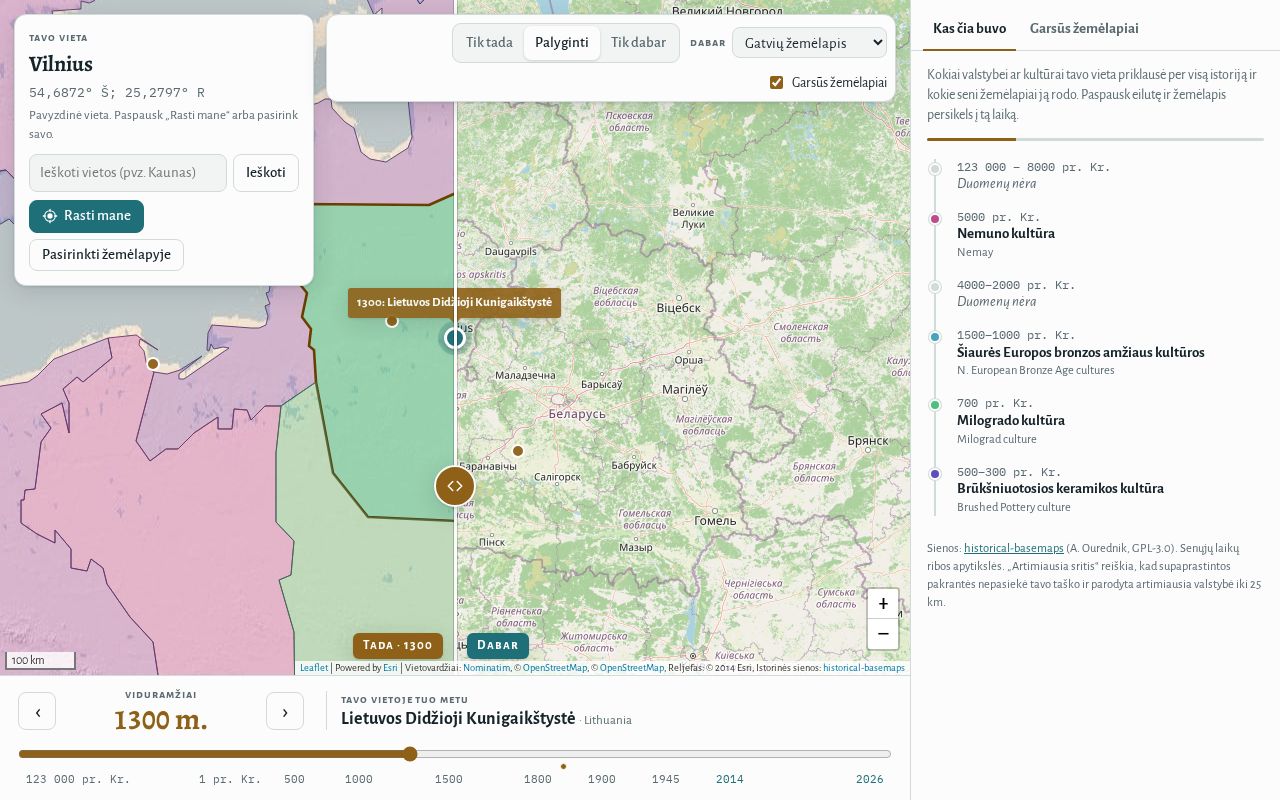Image resolution: width=1280 pixels, height=800 pixels.
Task: Select the Palyginti compare mode
Action: click(x=562, y=43)
